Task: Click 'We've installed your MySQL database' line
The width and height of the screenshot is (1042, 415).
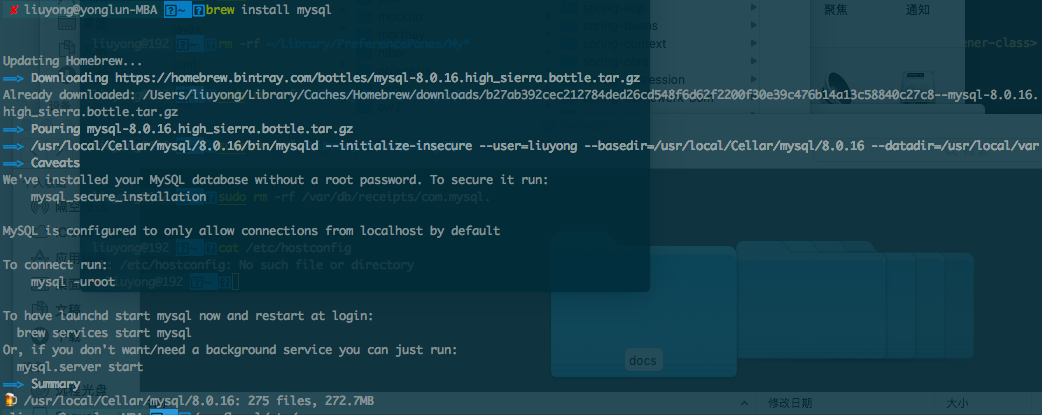Action: (x=276, y=180)
